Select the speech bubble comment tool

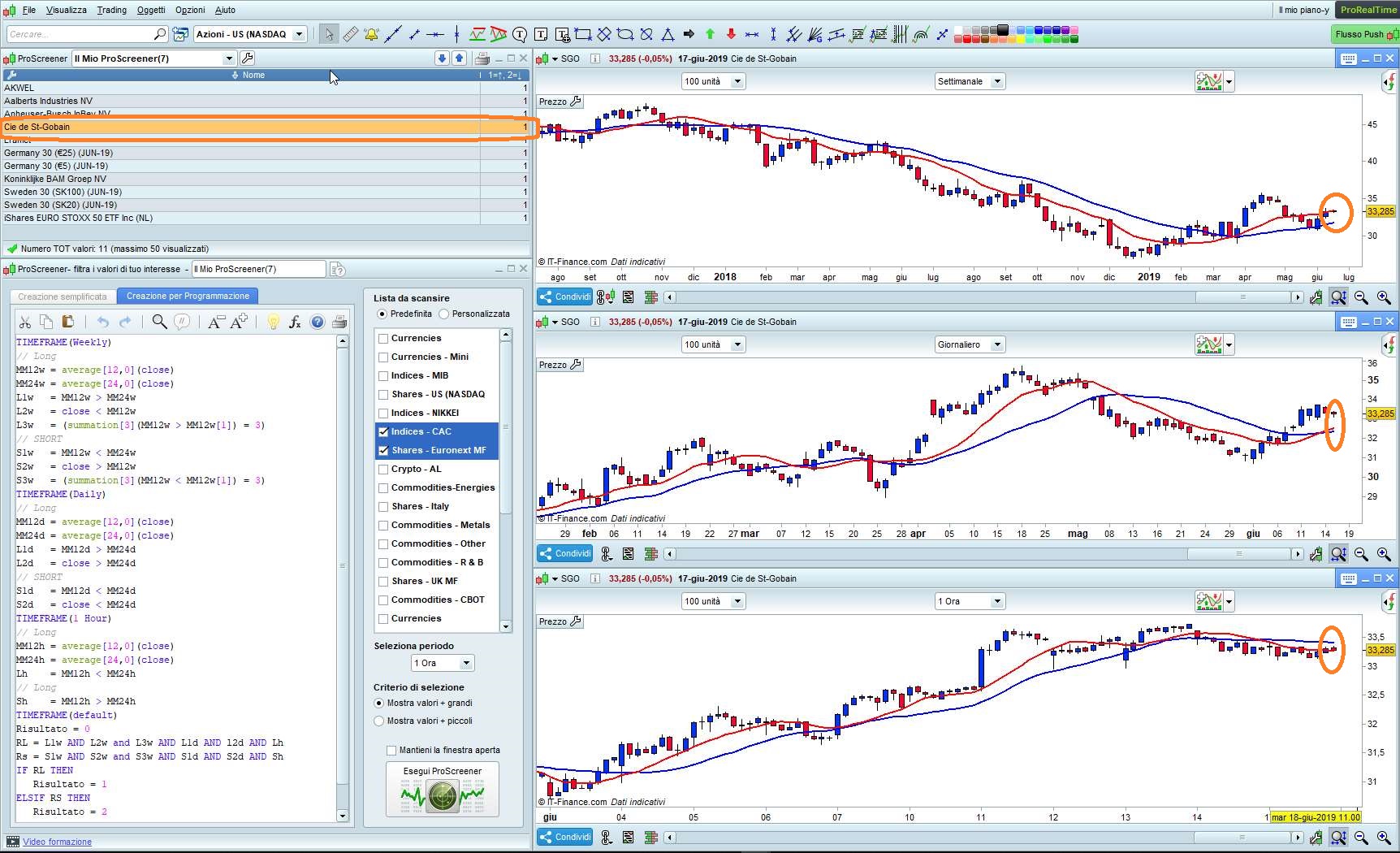520,34
